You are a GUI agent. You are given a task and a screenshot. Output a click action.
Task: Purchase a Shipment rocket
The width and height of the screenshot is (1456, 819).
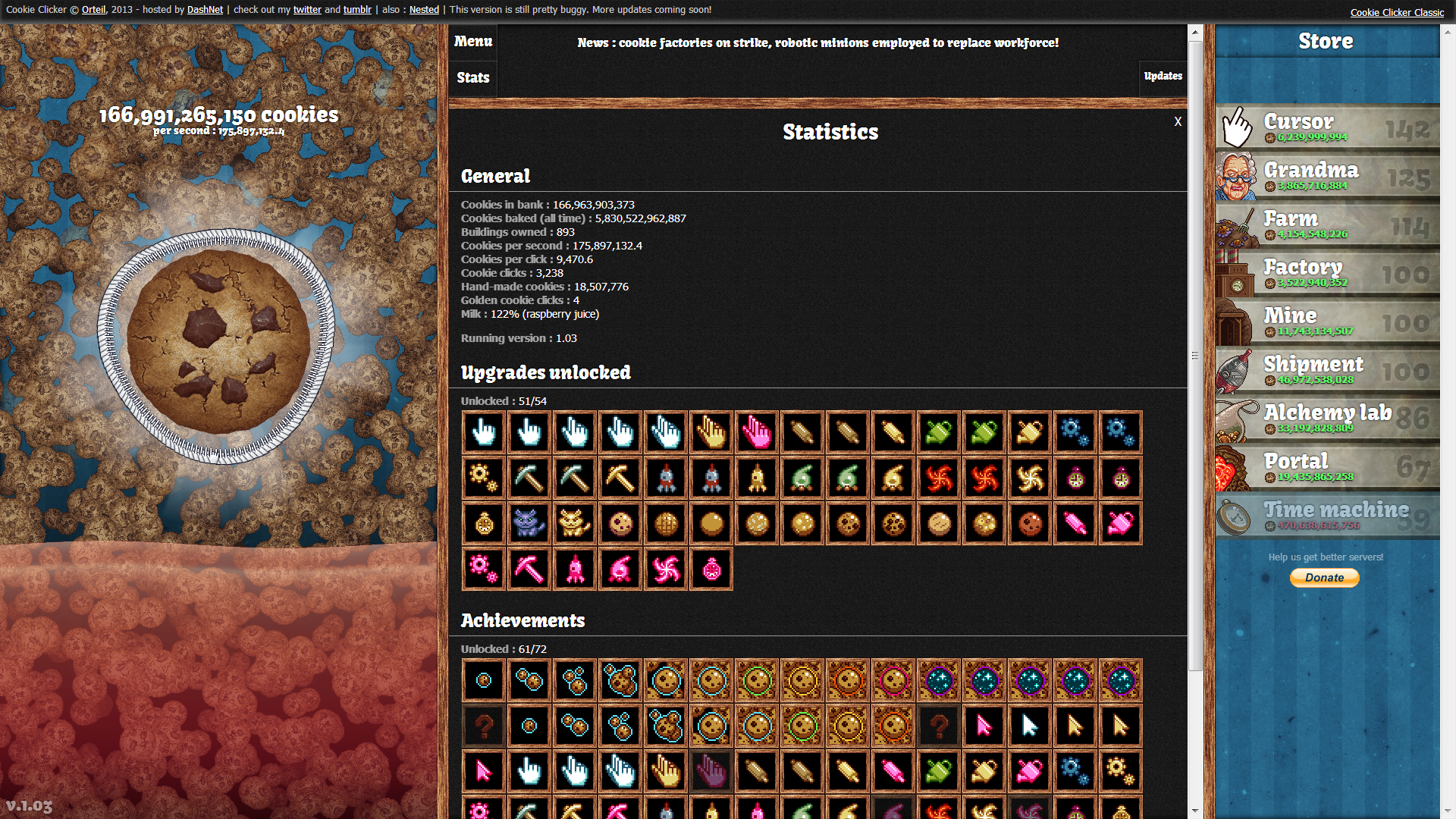(1327, 370)
